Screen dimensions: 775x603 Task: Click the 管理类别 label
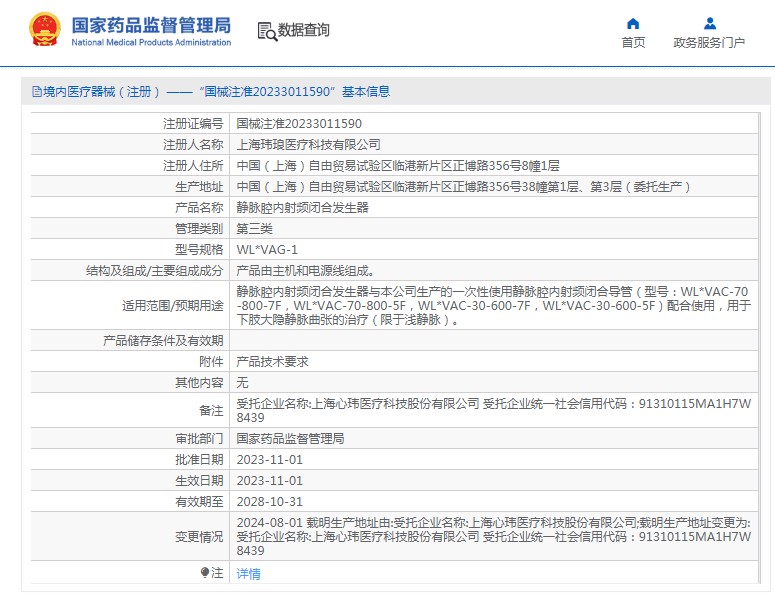click(199, 228)
